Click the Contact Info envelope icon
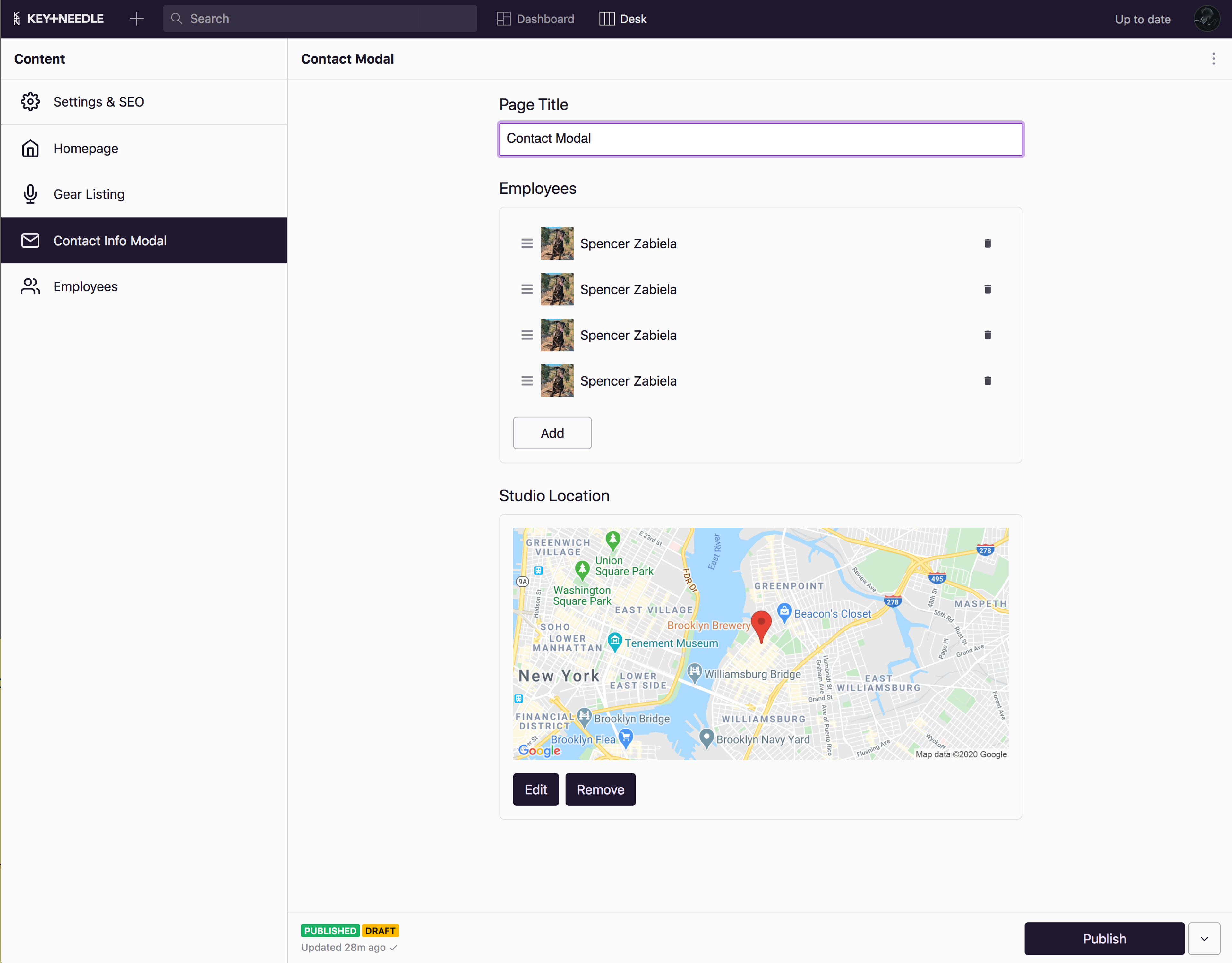 [30, 240]
